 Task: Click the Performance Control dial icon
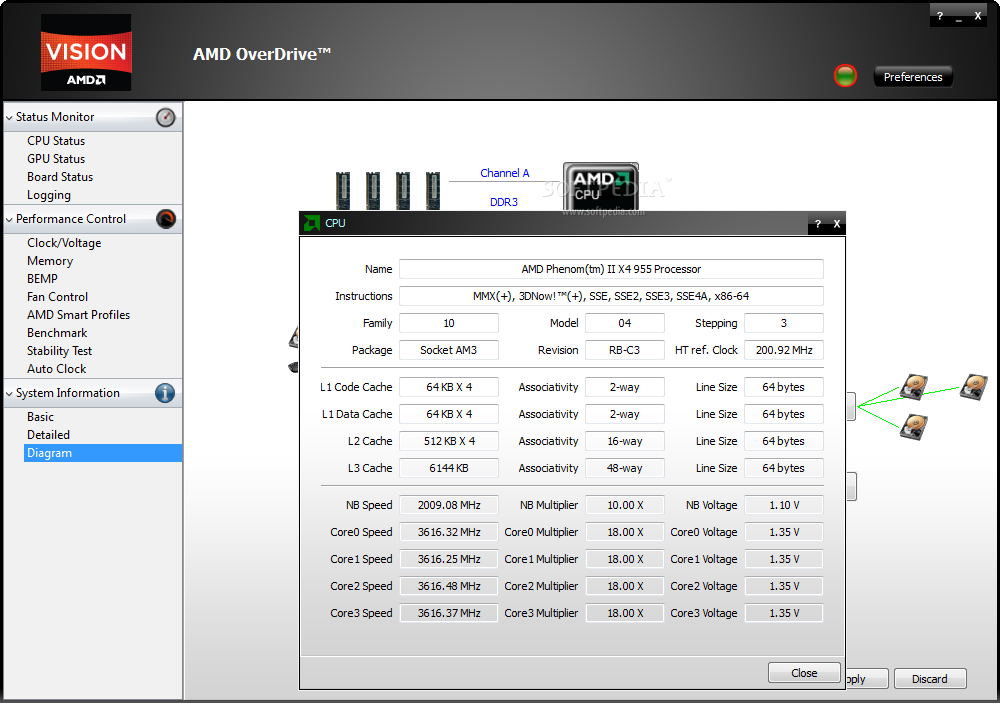[165, 219]
